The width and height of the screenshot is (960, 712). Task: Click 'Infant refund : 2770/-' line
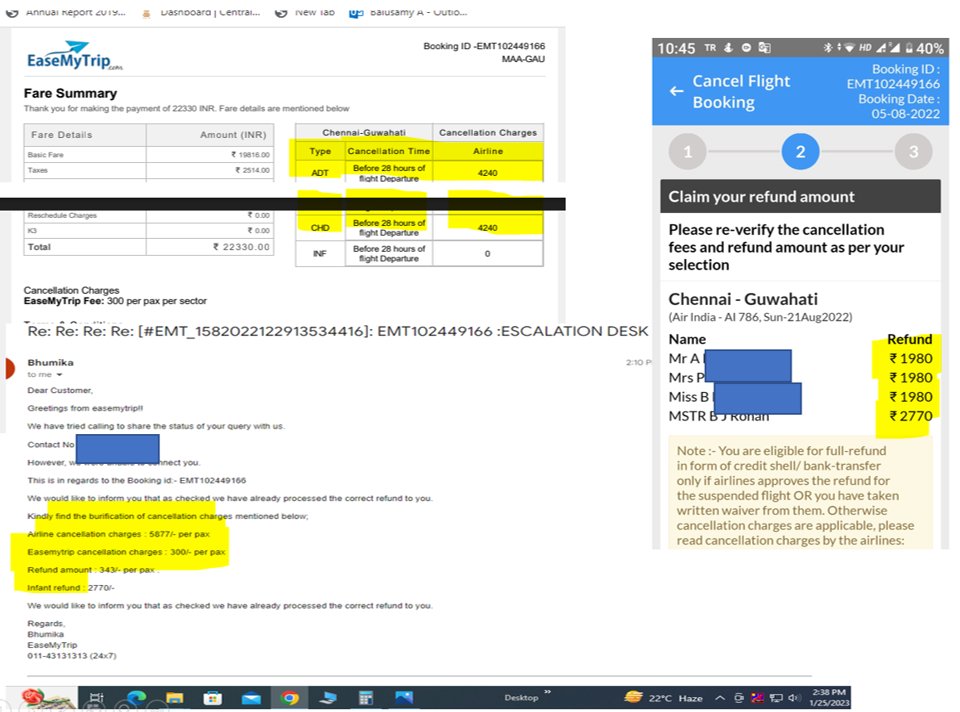point(70,588)
